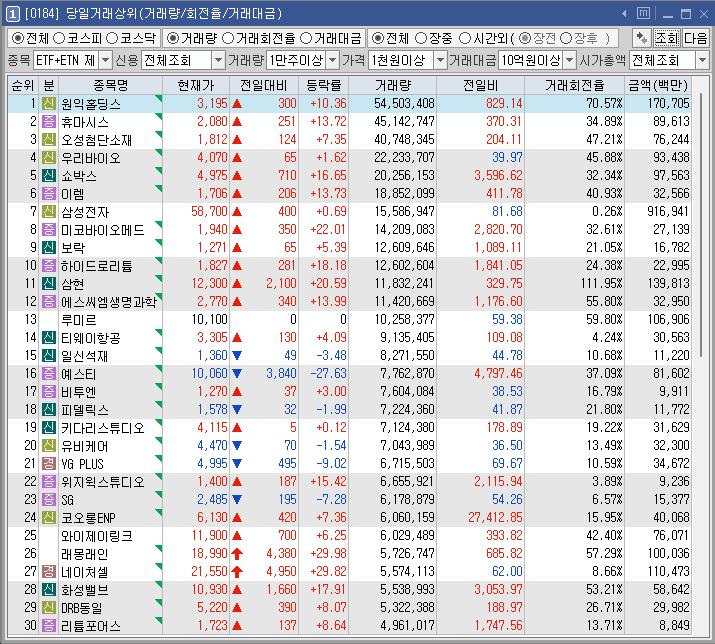Screen dimensions: 715x644
Task: Open the 신용 전체조회 dropdown
Action: pos(218,60)
